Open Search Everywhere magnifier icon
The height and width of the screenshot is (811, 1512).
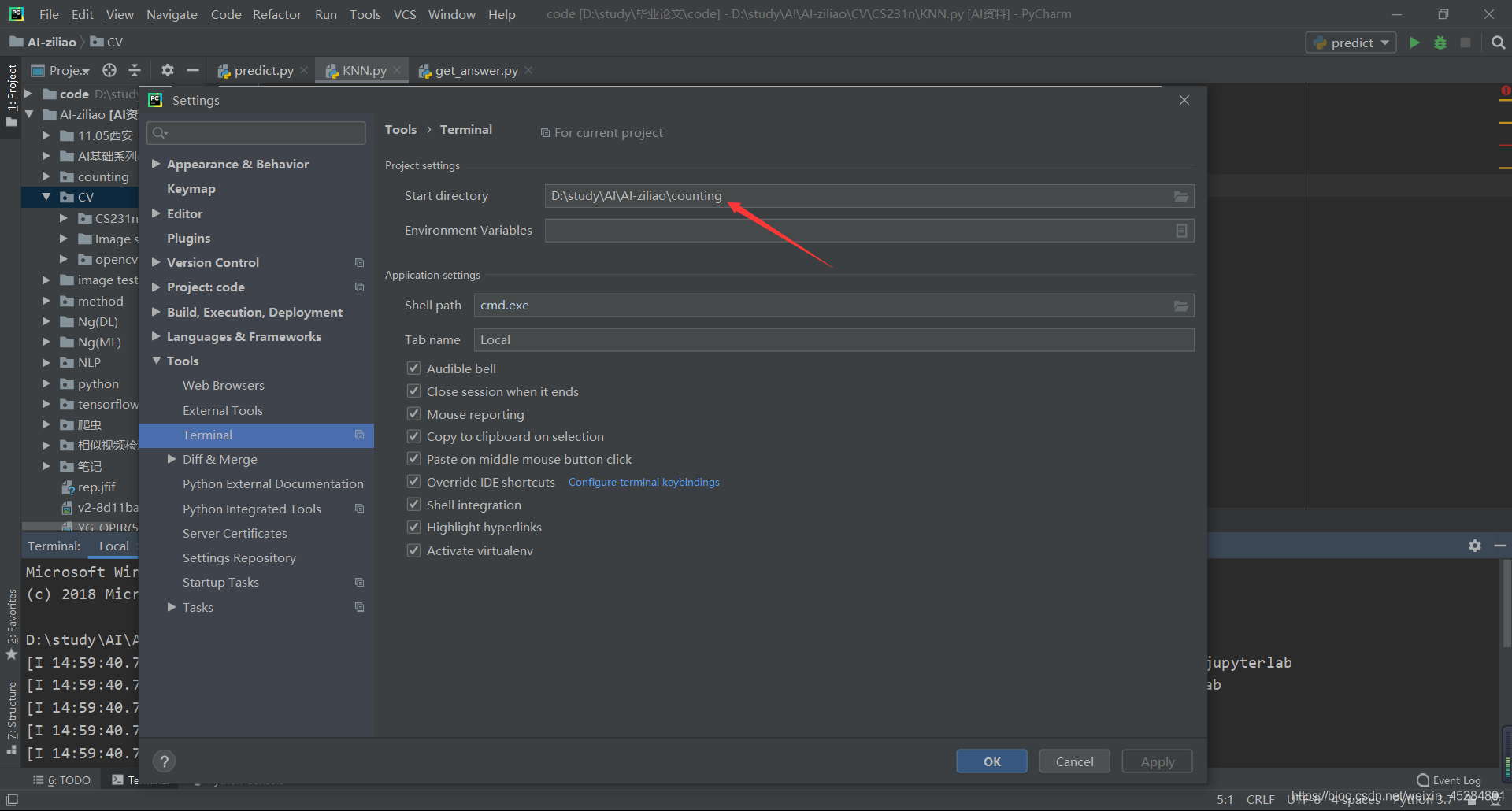click(x=1498, y=43)
